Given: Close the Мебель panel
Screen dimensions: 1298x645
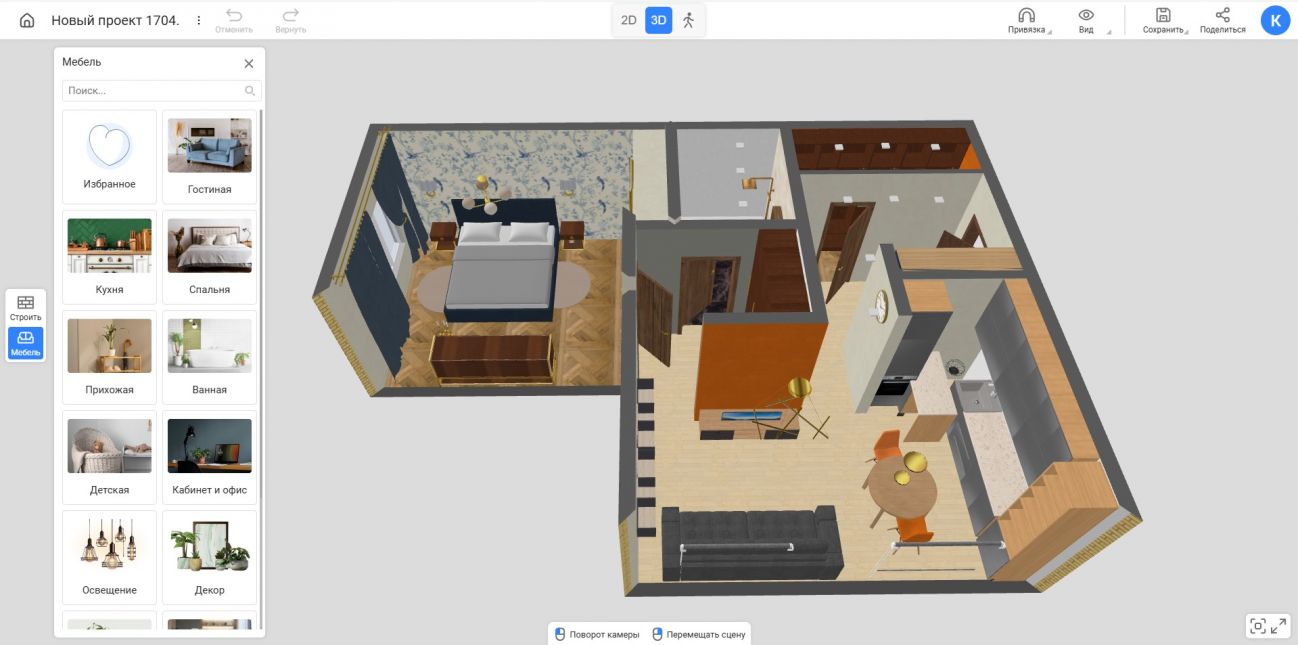Looking at the screenshot, I should point(249,63).
